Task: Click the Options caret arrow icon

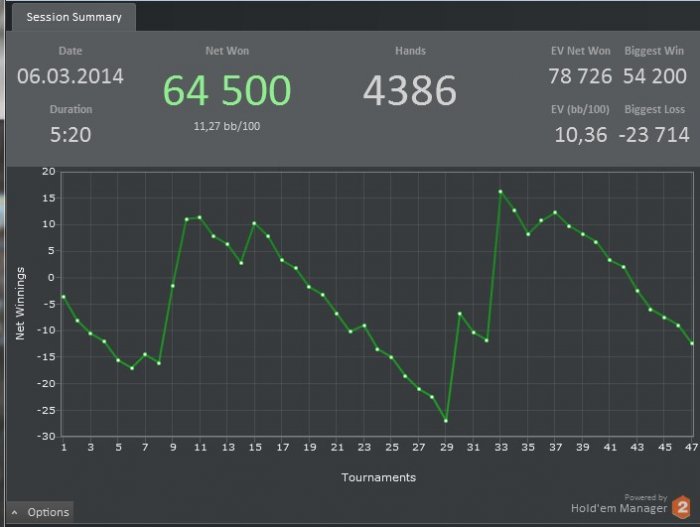Action: coord(15,513)
